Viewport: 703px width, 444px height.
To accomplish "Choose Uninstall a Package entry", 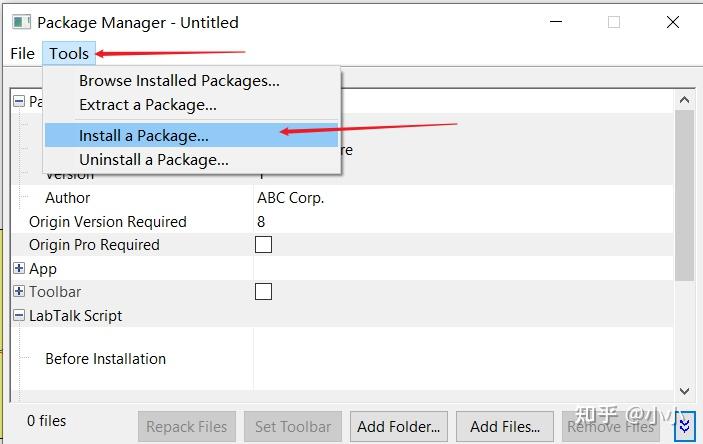I will (154, 159).
